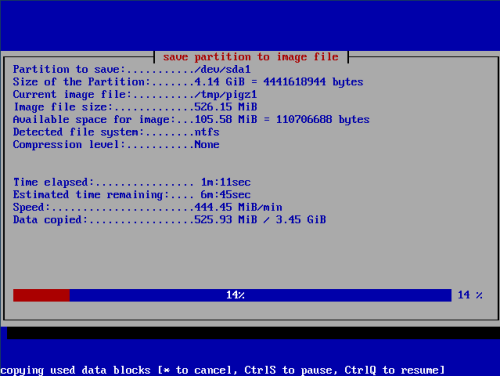Click the 14% label inside progress bar
The width and height of the screenshot is (500, 376).
pos(235,295)
